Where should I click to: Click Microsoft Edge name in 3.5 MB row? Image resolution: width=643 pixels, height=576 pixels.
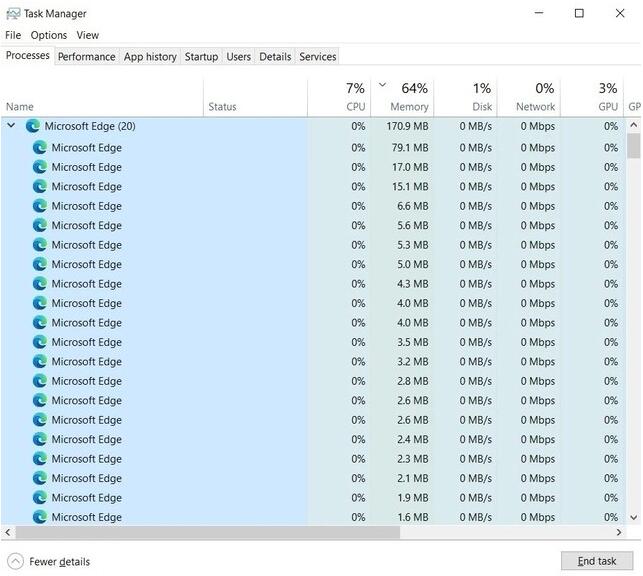pyautogui.click(x=87, y=342)
